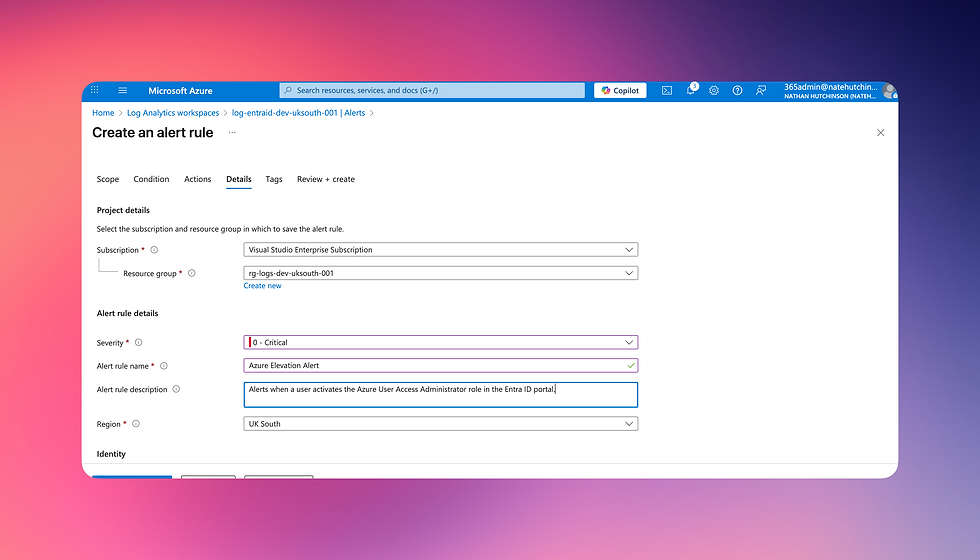Click the Alert rule name field
This screenshot has width=980, height=560.
pos(441,366)
